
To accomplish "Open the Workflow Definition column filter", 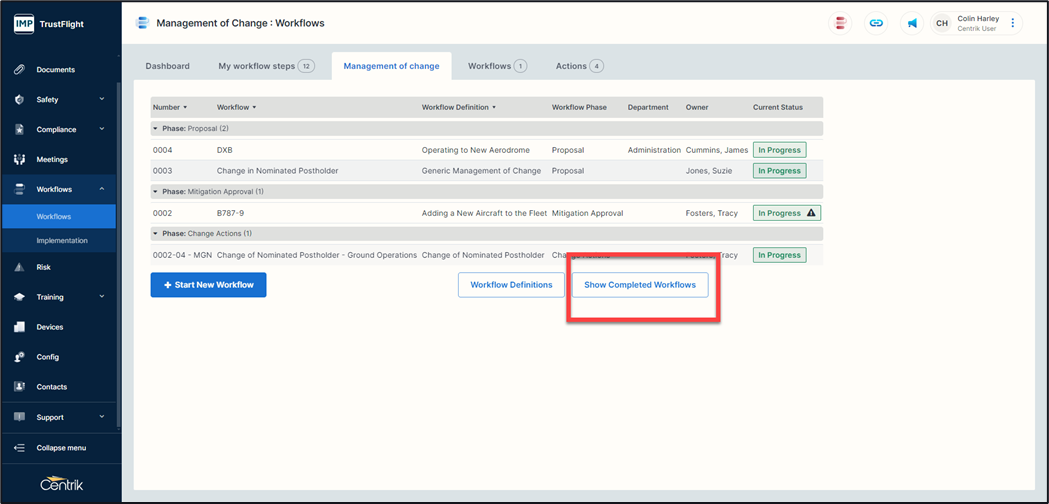I will pyautogui.click(x=494, y=107).
